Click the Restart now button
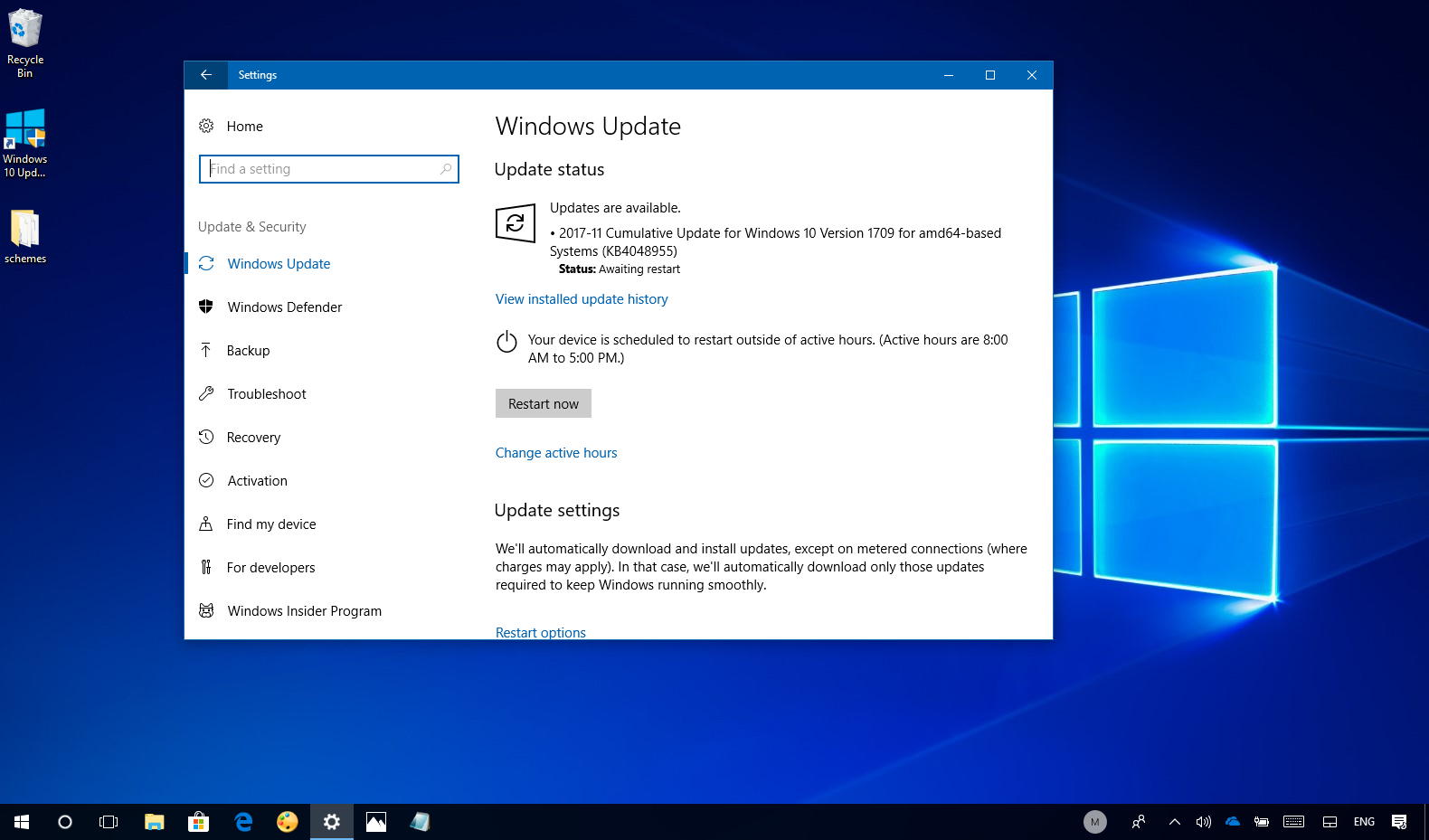 pyautogui.click(x=544, y=403)
